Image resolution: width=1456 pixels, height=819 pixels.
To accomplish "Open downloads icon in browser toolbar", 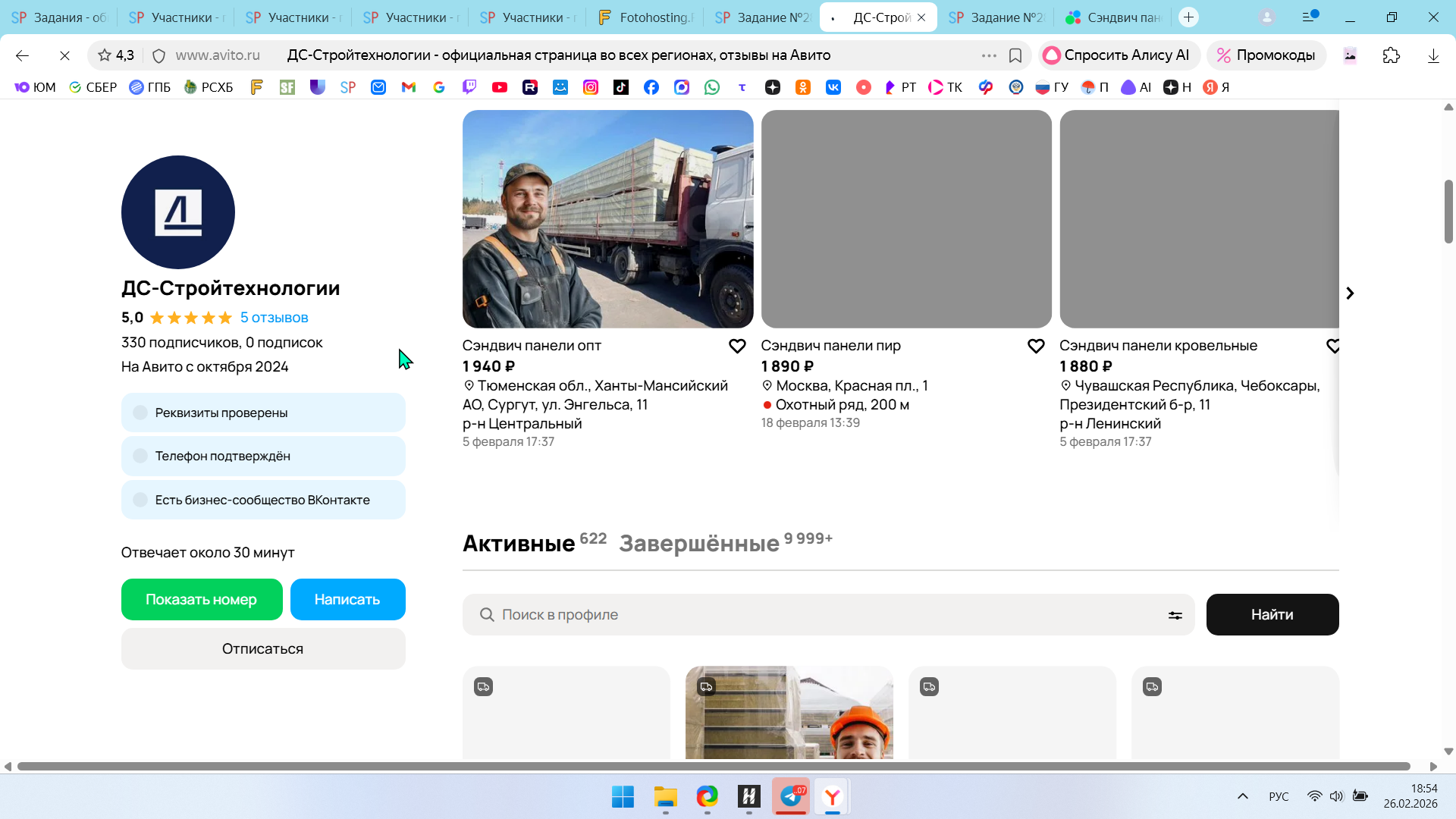I will coord(1433,55).
